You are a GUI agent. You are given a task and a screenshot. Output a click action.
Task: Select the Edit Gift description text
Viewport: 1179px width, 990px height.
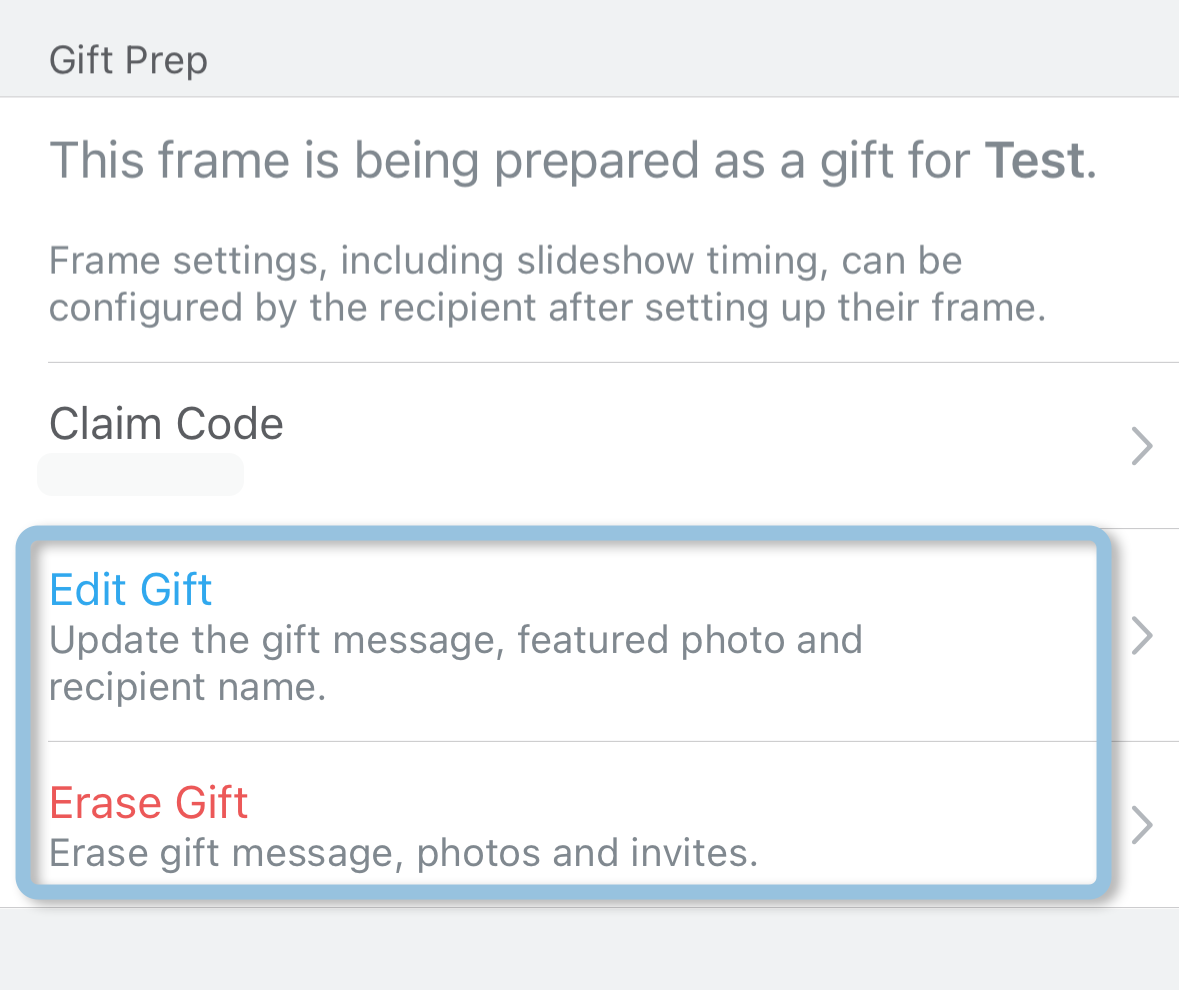pyautogui.click(x=455, y=662)
